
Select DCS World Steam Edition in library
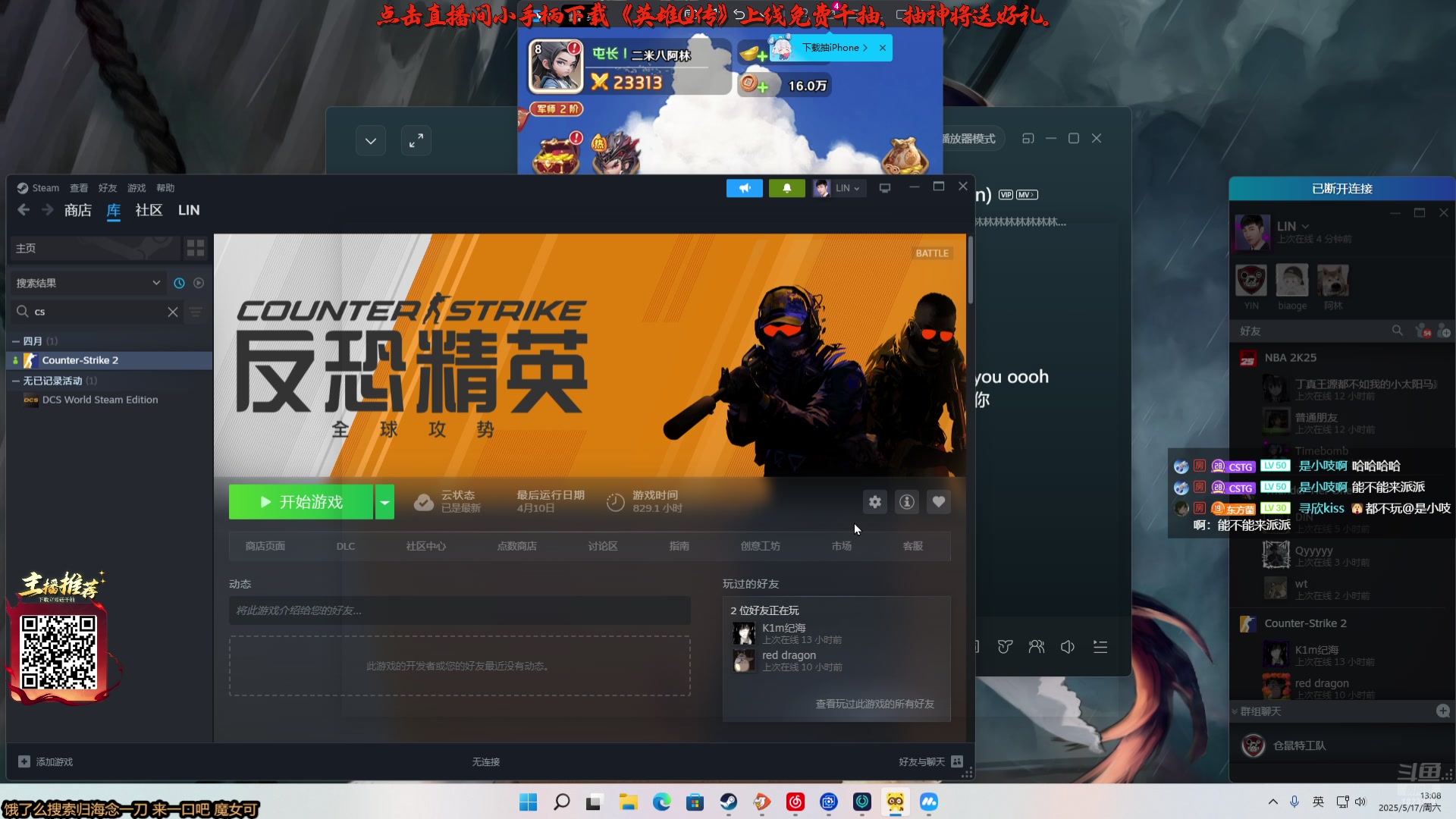(111, 400)
